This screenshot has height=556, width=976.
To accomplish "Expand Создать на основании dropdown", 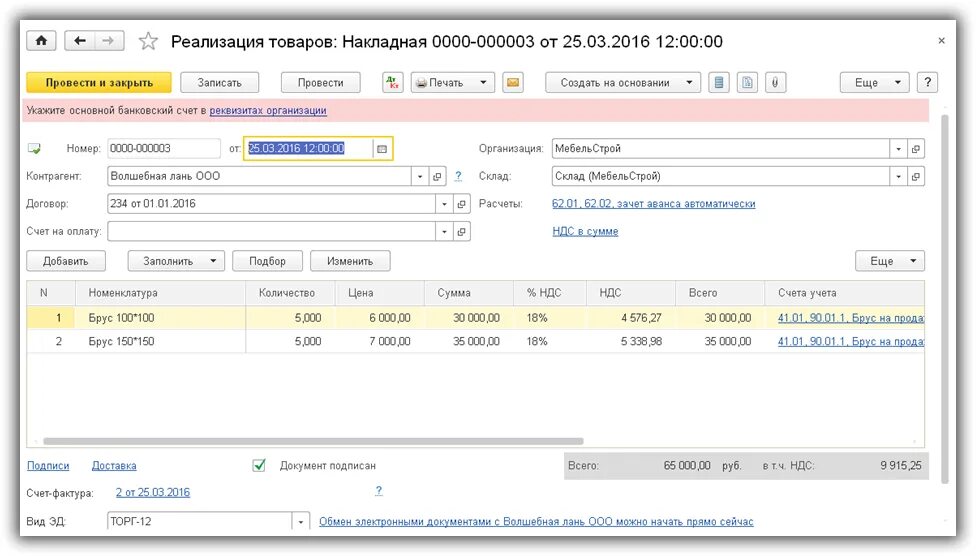I will click(622, 83).
